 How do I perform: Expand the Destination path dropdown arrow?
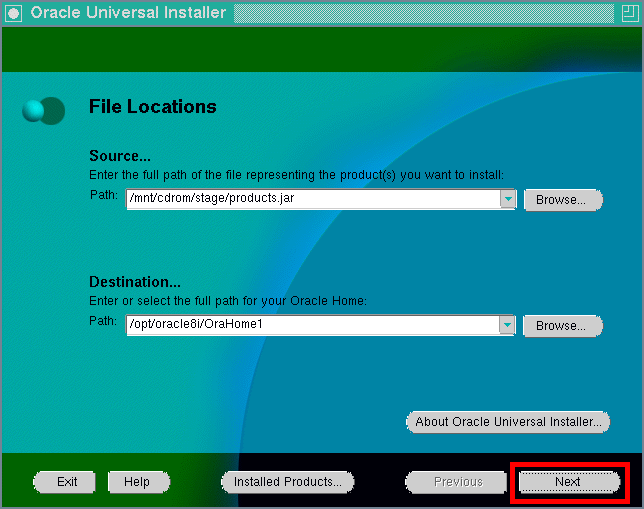508,325
